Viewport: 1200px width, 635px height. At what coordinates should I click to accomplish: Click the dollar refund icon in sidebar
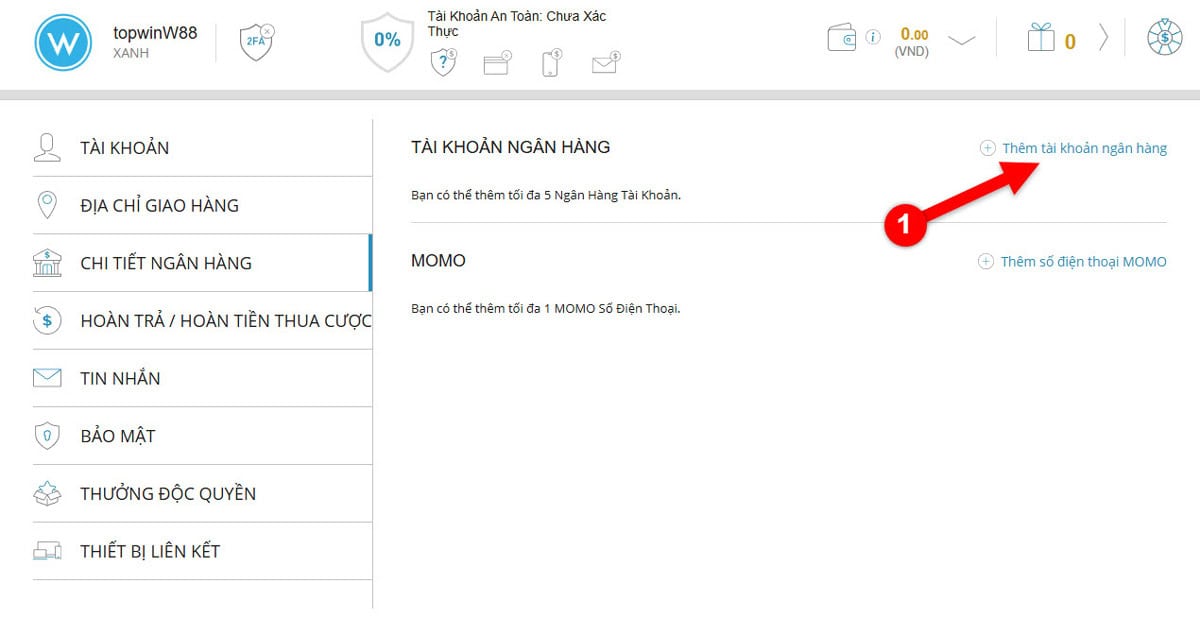pyautogui.click(x=47, y=320)
